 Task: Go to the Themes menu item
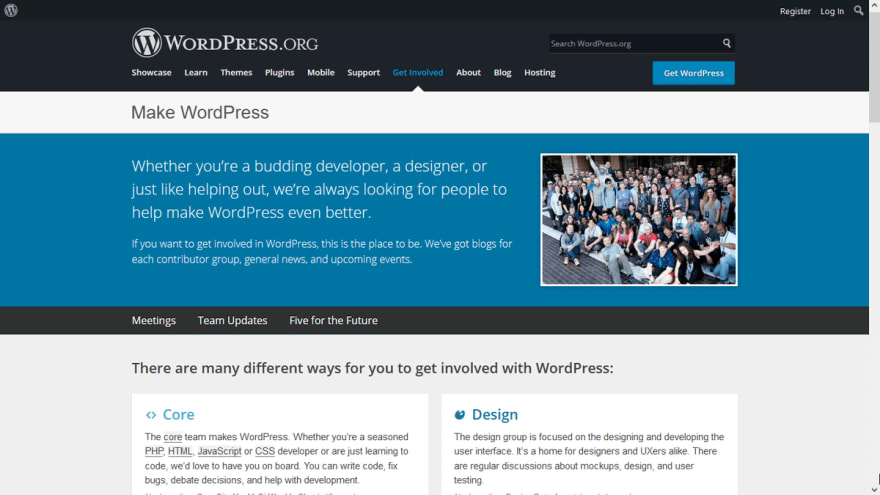(x=236, y=72)
